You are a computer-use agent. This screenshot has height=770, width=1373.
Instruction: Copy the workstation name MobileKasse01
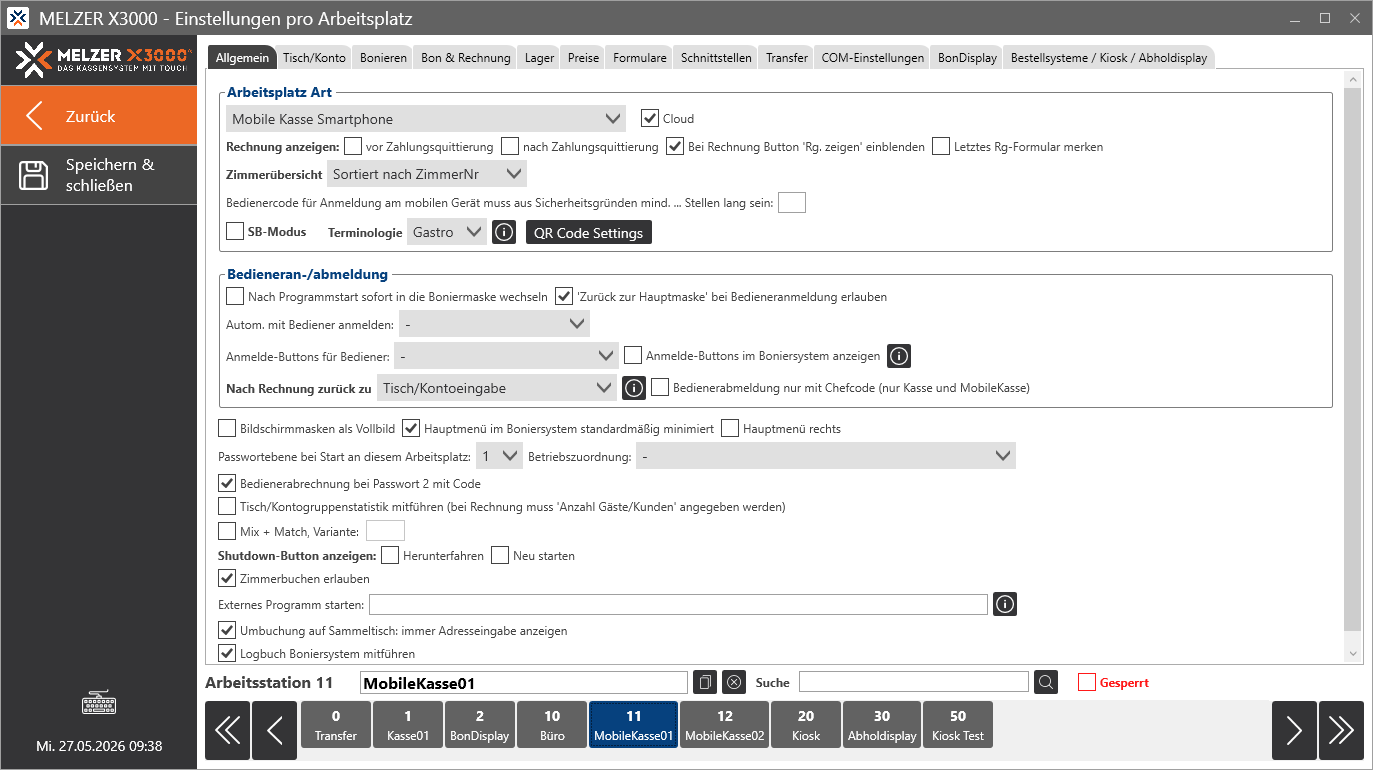pyautogui.click(x=705, y=682)
